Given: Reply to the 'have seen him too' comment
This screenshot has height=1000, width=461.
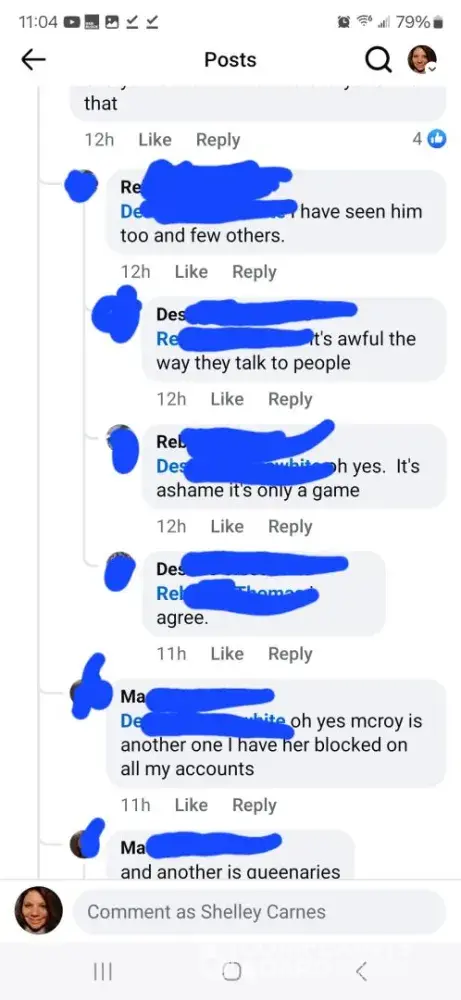Looking at the screenshot, I should pyautogui.click(x=254, y=272).
